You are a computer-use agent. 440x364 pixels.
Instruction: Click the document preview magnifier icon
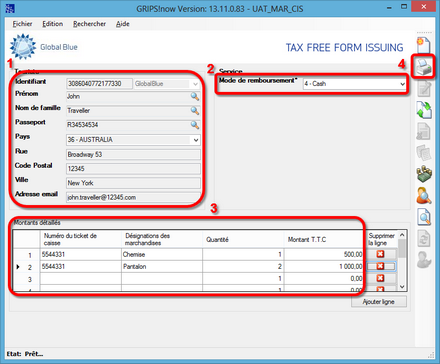click(x=424, y=217)
